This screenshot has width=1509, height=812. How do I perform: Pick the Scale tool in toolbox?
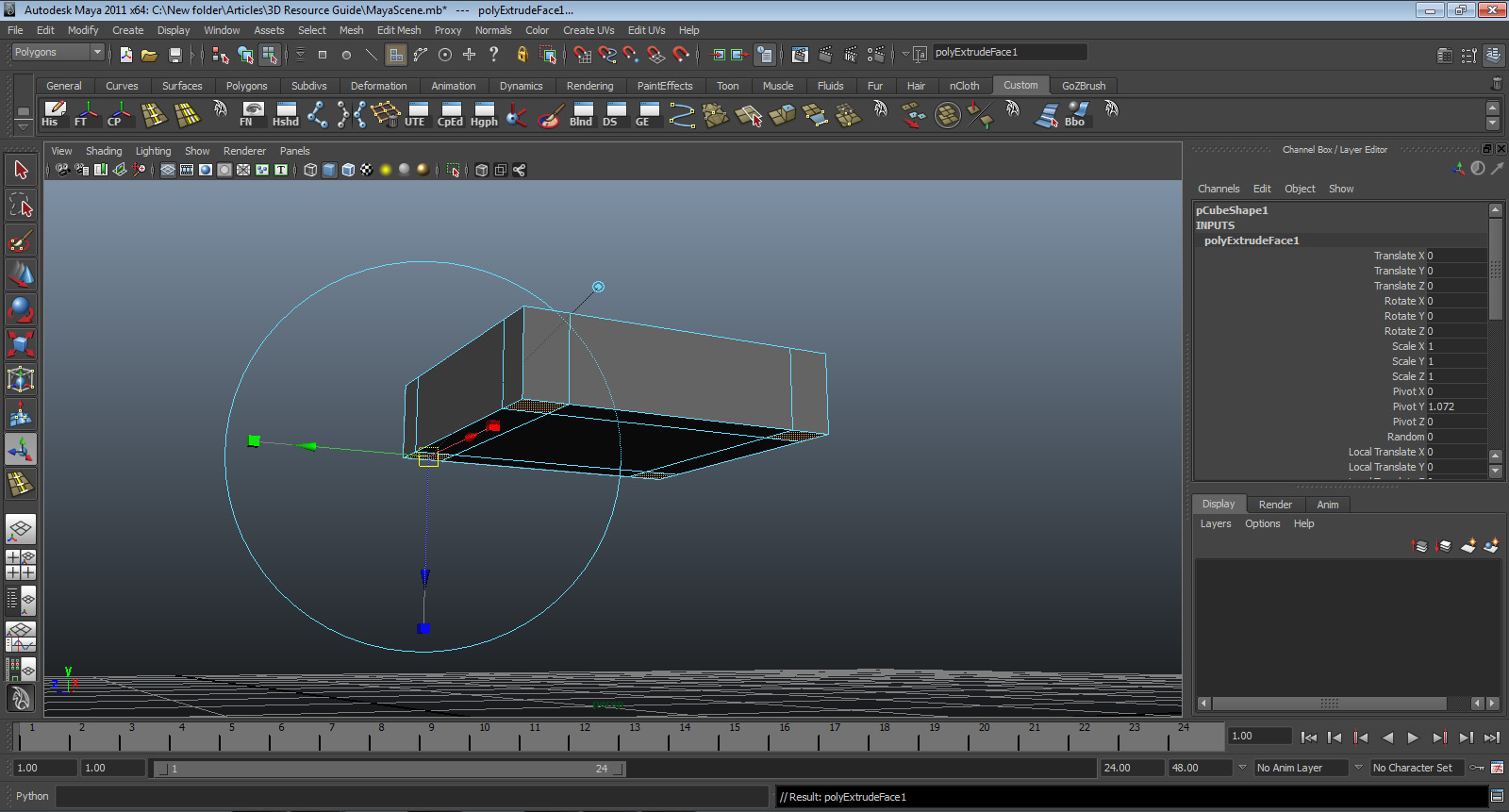click(21, 344)
